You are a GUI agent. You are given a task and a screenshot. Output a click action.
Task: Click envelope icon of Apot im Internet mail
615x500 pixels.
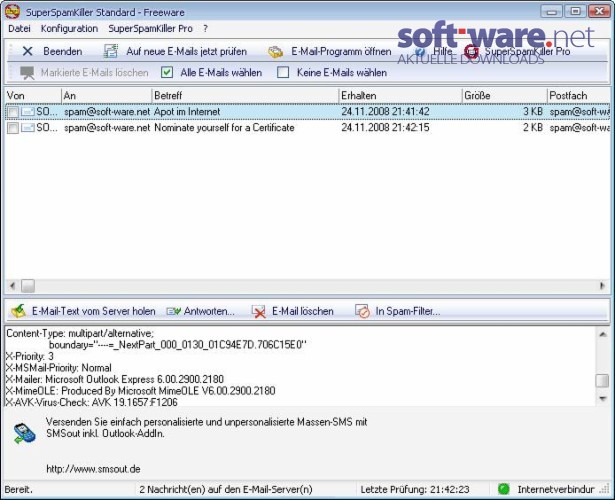27,112
